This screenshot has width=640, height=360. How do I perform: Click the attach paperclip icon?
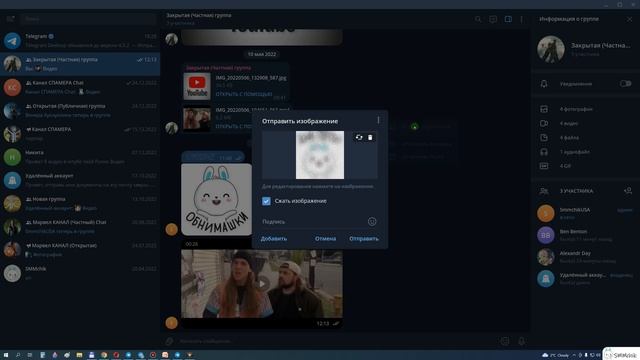169,341
